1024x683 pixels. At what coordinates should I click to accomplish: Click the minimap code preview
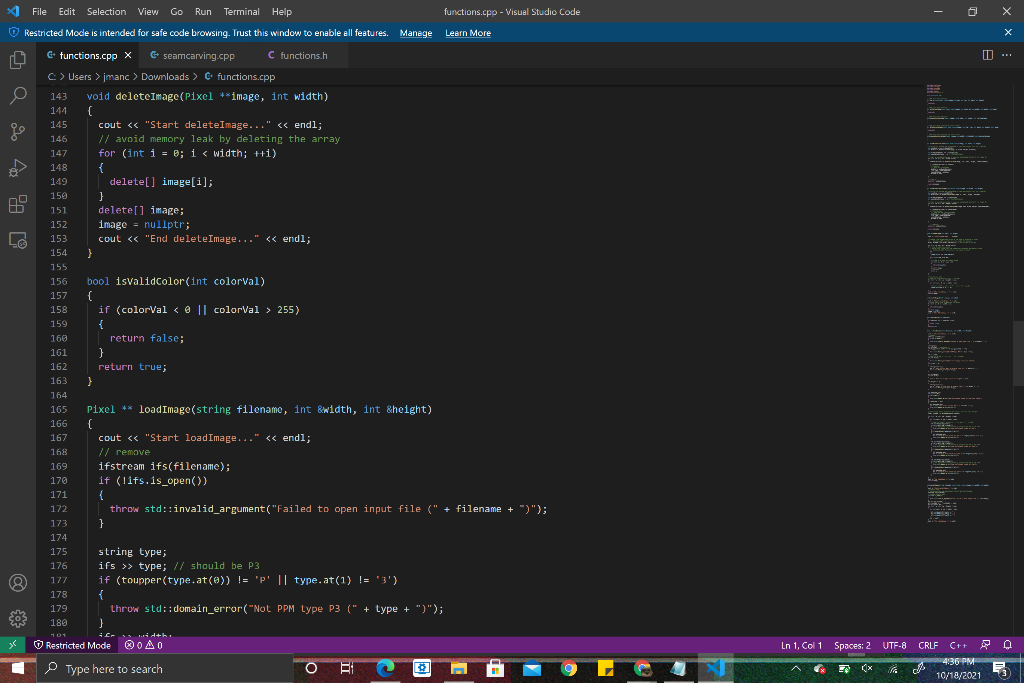click(x=955, y=300)
